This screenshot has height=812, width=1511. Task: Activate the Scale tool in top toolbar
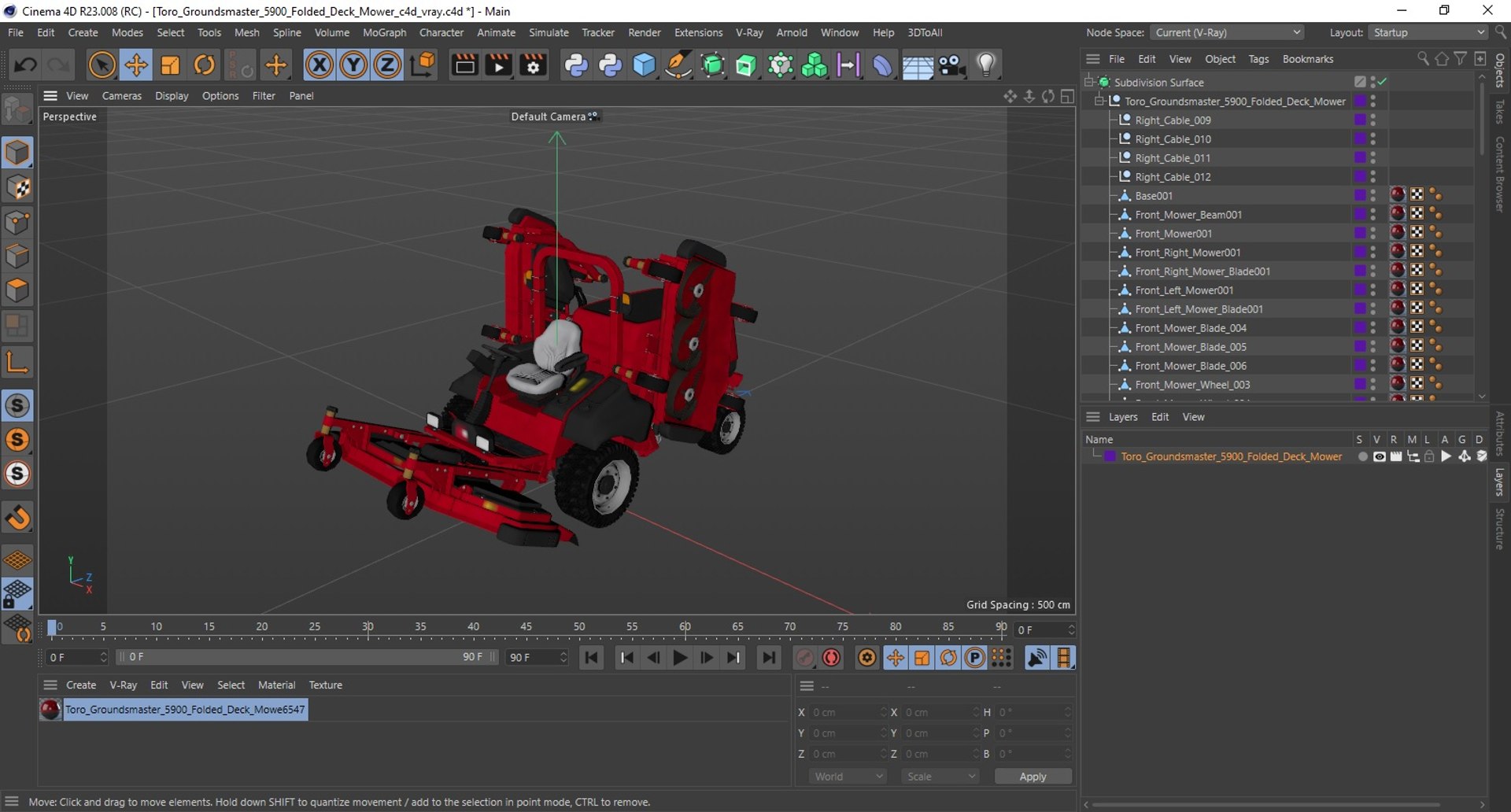pyautogui.click(x=170, y=65)
